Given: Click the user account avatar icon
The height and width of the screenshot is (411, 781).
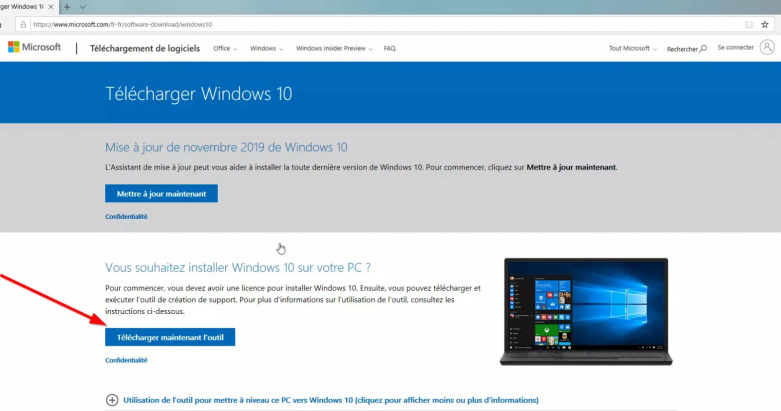Looking at the screenshot, I should coord(767,47).
